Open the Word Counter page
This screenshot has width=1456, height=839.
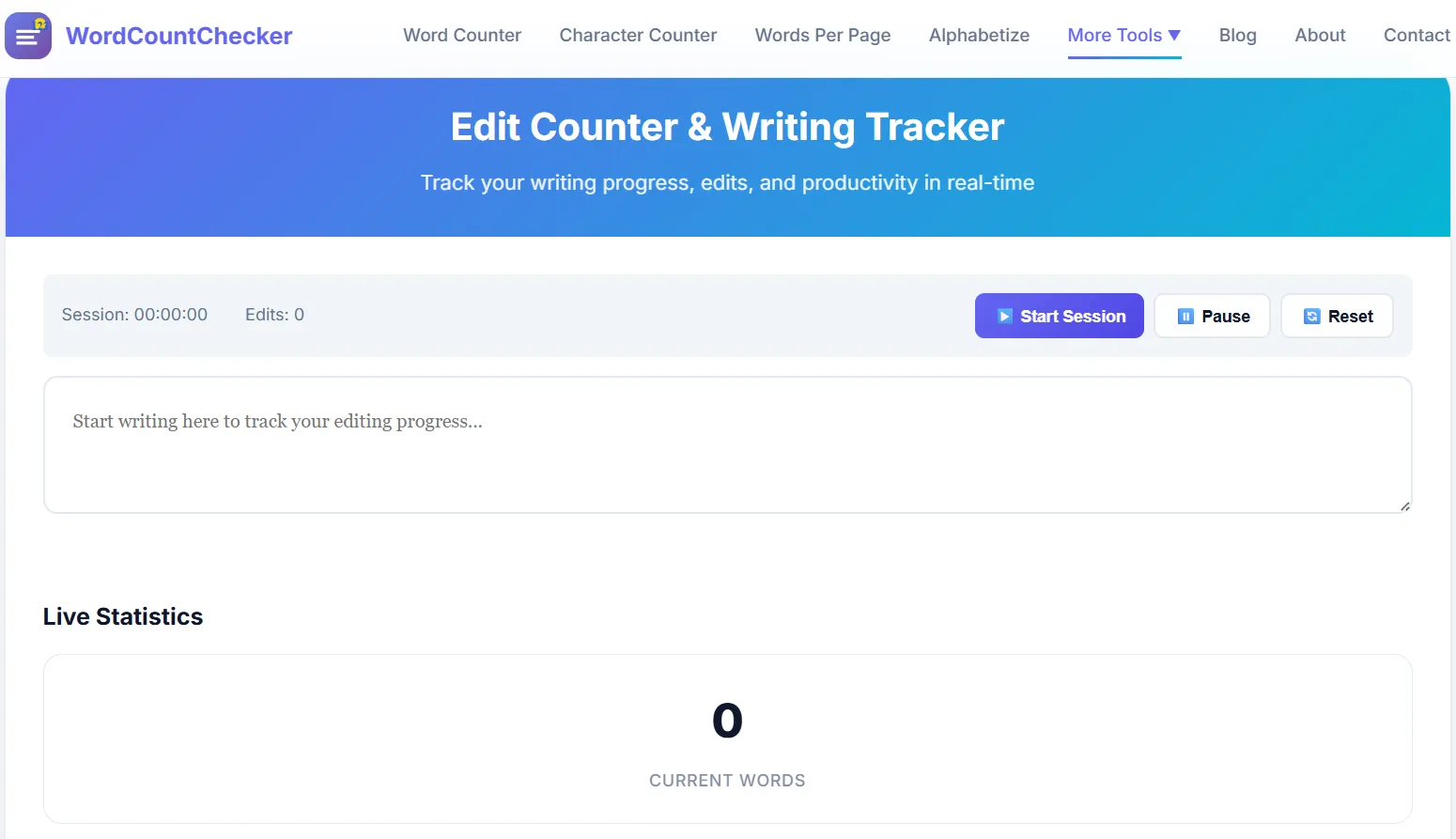[x=462, y=36]
